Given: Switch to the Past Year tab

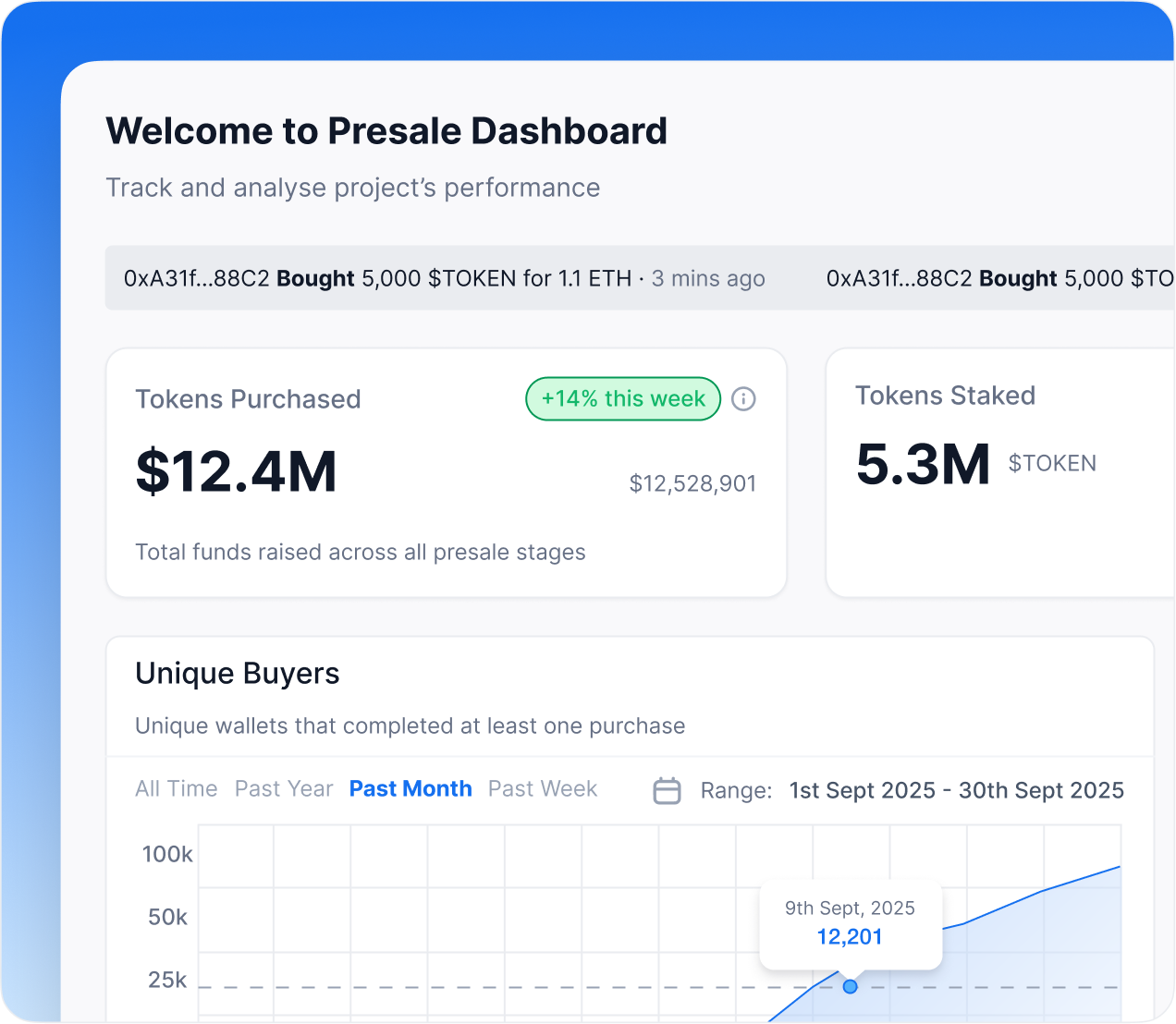Looking at the screenshot, I should coord(284,788).
